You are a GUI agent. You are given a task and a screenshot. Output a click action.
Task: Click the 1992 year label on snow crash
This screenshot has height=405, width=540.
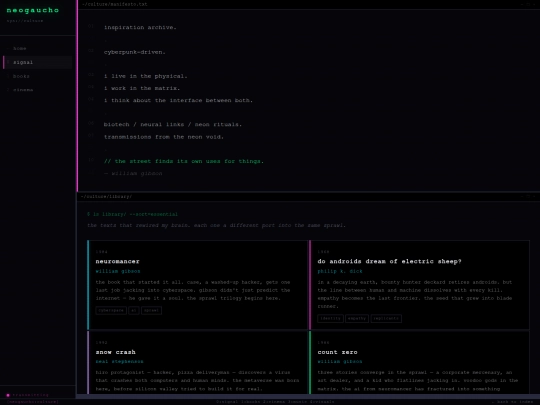101,343
